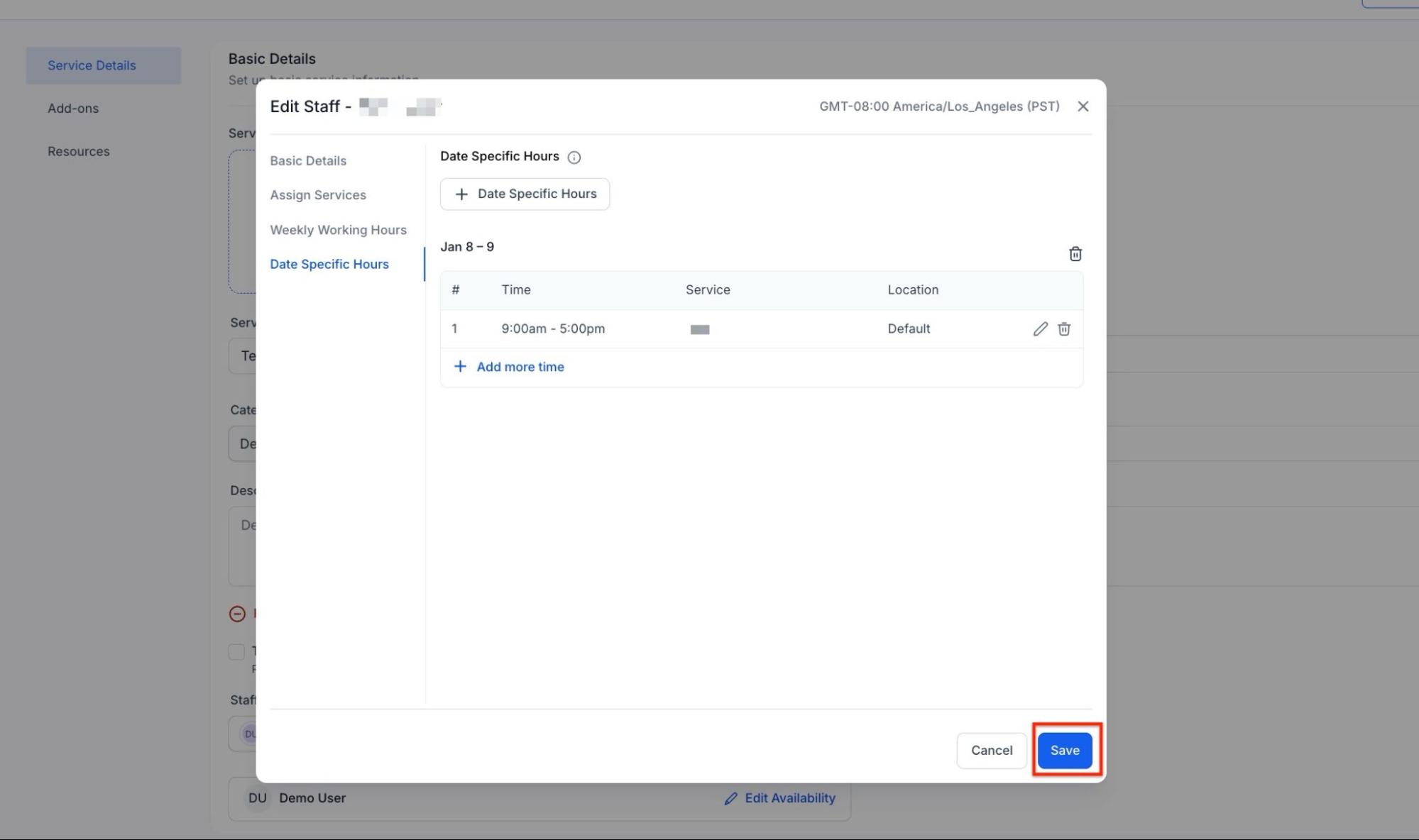Delete the 9:00am - 5:00pm time row
The height and width of the screenshot is (840, 1419).
1063,328
